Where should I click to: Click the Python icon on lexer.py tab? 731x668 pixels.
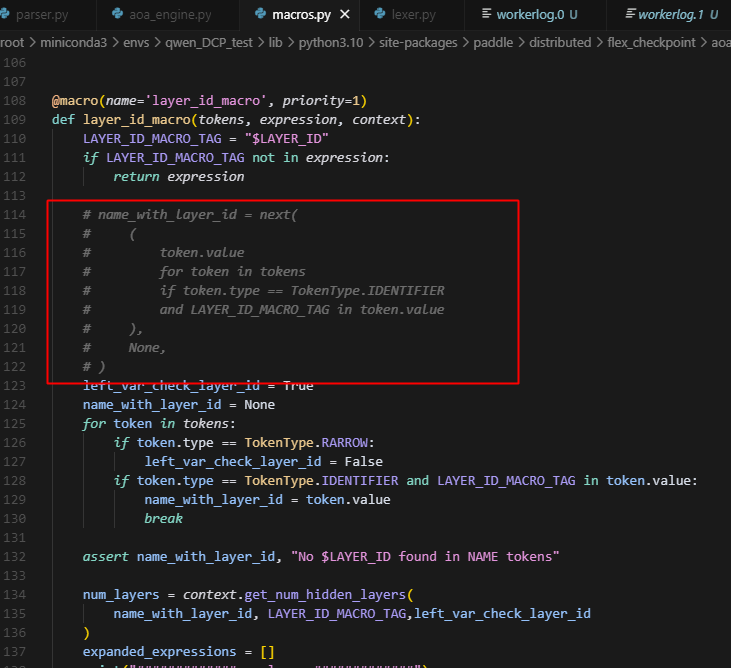coord(381,15)
